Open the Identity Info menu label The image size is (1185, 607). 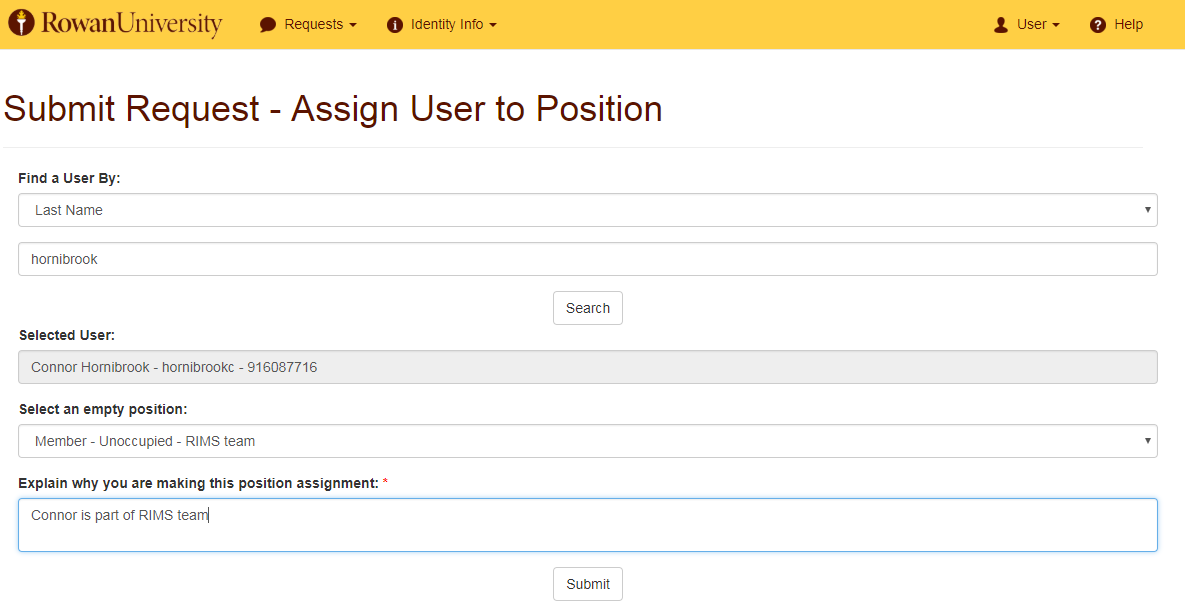[x=446, y=24]
